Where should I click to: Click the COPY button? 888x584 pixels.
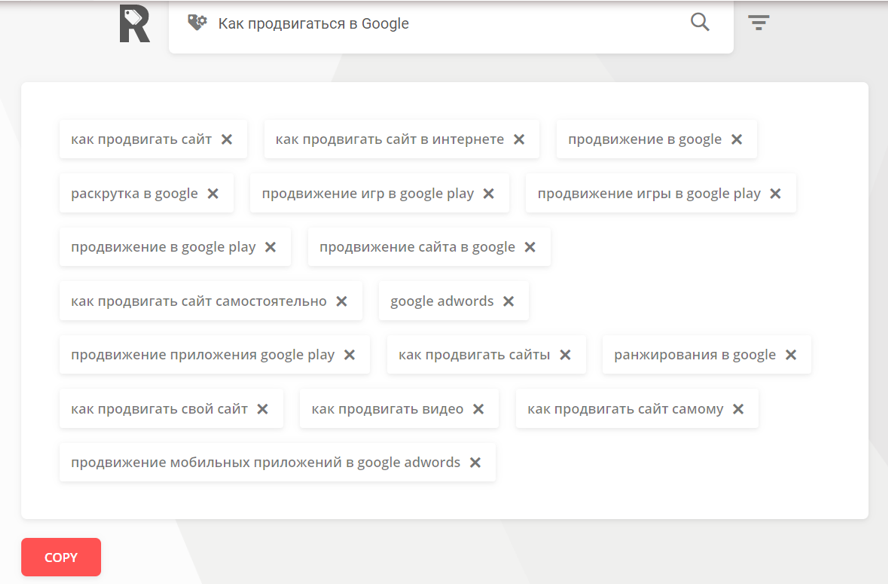pyautogui.click(x=60, y=557)
